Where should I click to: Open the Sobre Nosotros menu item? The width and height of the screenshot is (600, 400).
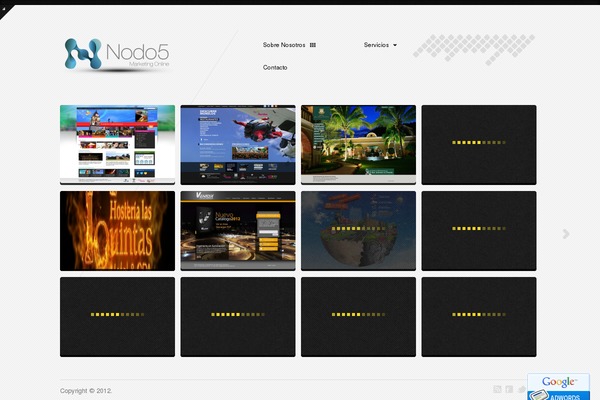[284, 45]
